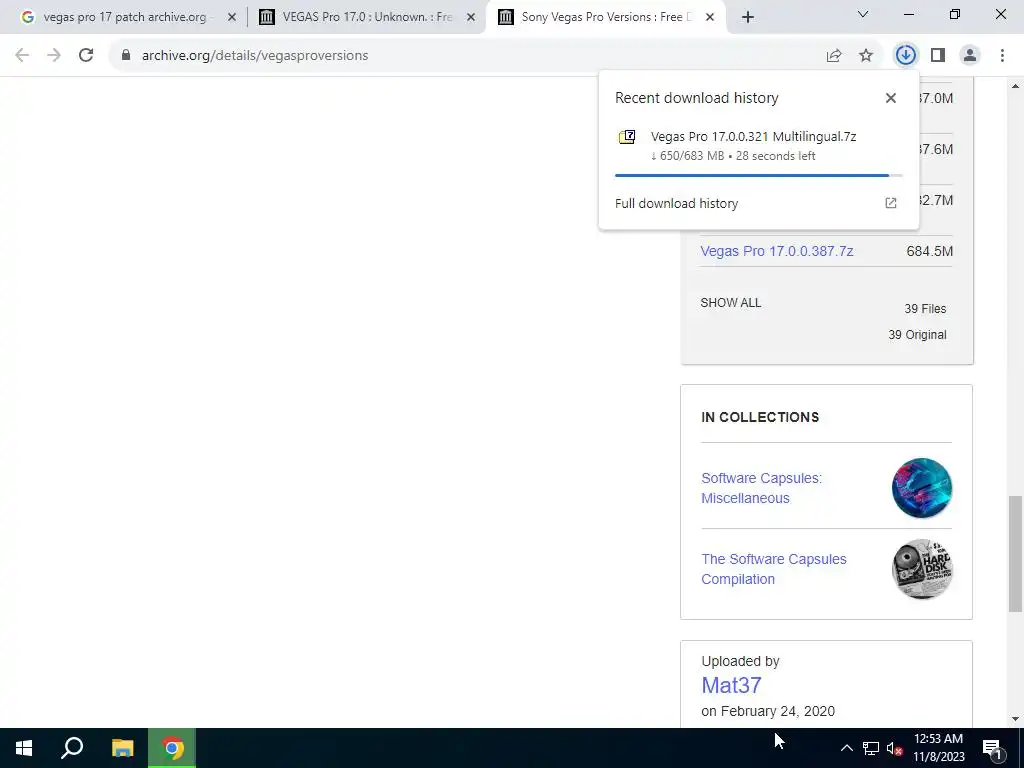
Task: Open the Chrome profile avatar icon
Action: 970,56
